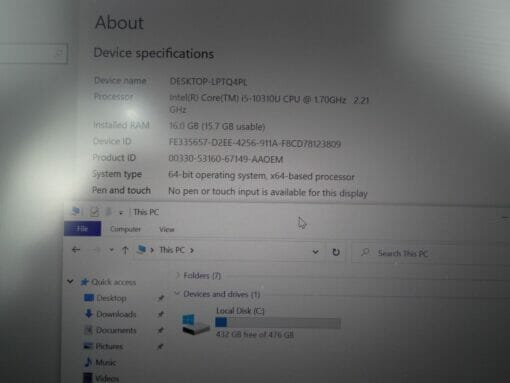The image size is (510, 383).
Task: Click the pin icon next to Pictures
Action: (160, 347)
